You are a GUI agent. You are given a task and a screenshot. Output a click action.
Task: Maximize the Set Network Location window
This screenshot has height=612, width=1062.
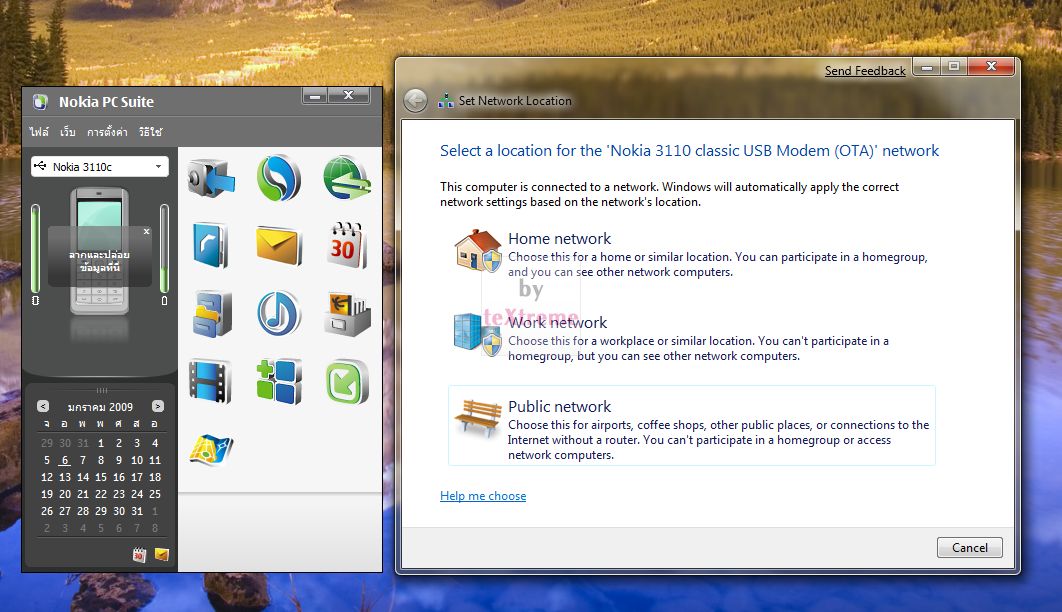[954, 66]
